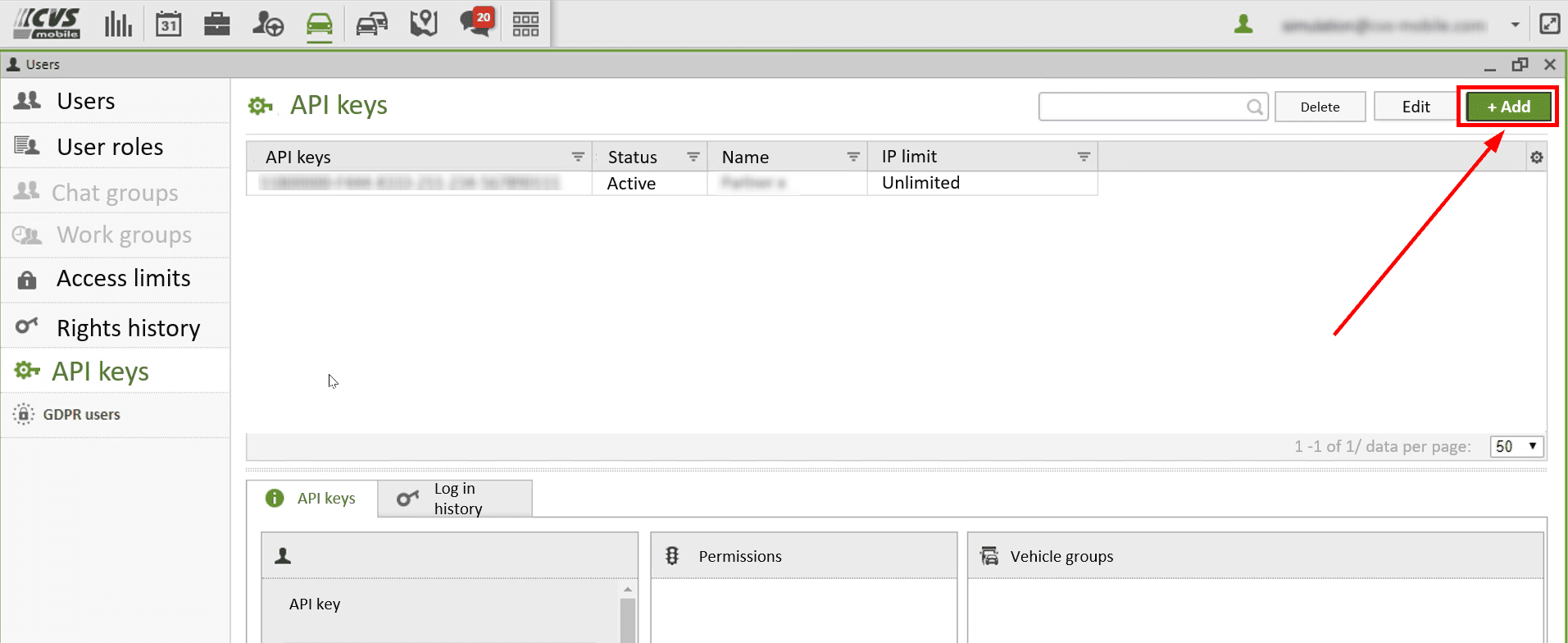Open the calendar icon in top toolbar
The width and height of the screenshot is (1568, 643).
168,24
